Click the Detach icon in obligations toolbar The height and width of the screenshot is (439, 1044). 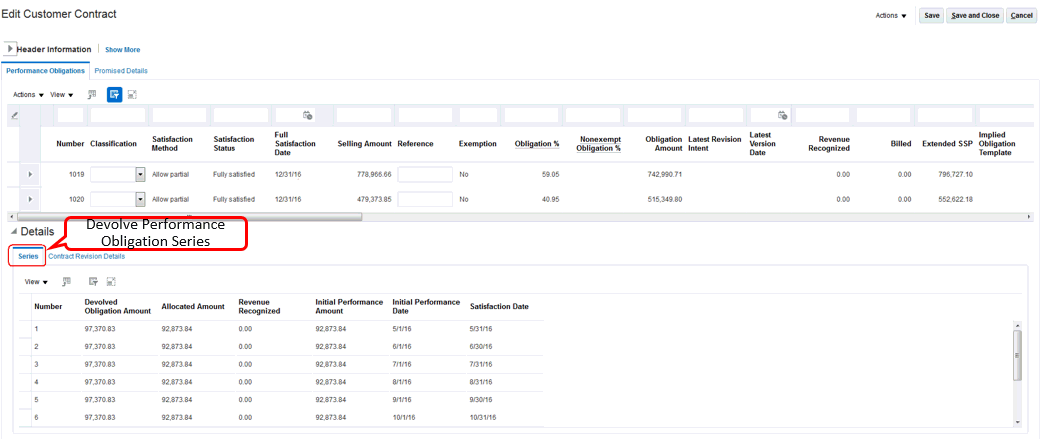coord(132,95)
